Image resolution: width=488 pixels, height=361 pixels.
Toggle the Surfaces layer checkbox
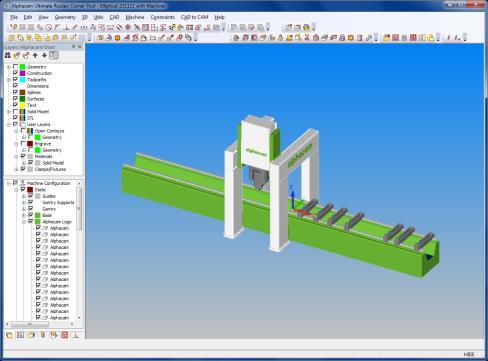tap(15, 99)
